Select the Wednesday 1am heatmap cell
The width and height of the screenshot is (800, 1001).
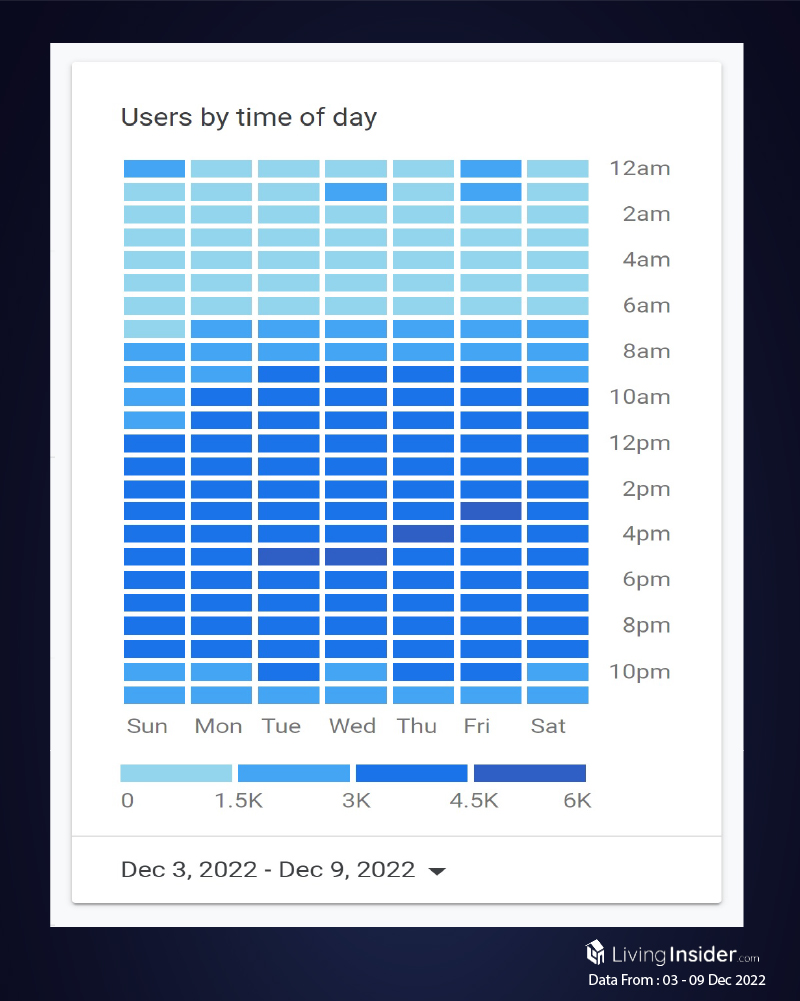[356, 192]
